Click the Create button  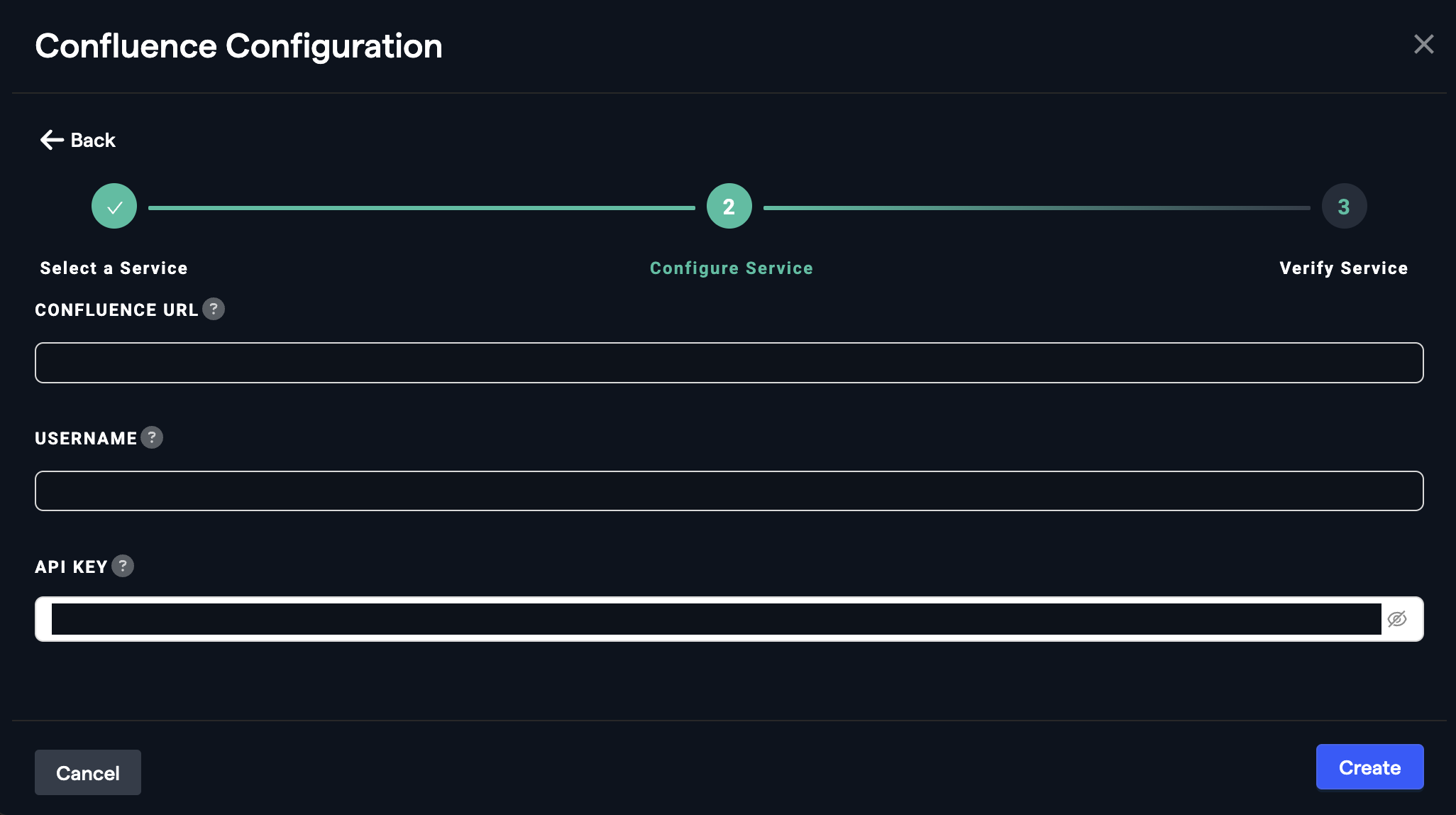click(x=1369, y=767)
